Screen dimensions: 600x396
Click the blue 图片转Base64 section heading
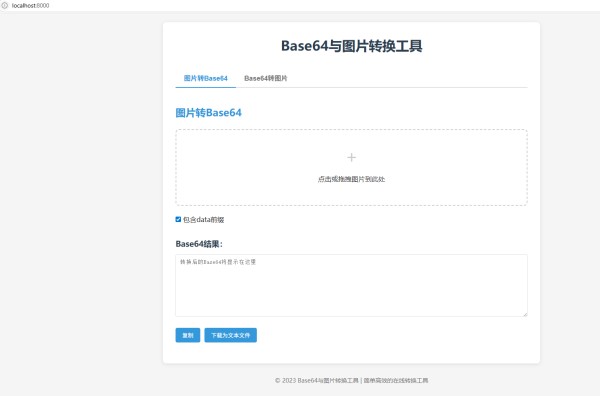point(209,112)
